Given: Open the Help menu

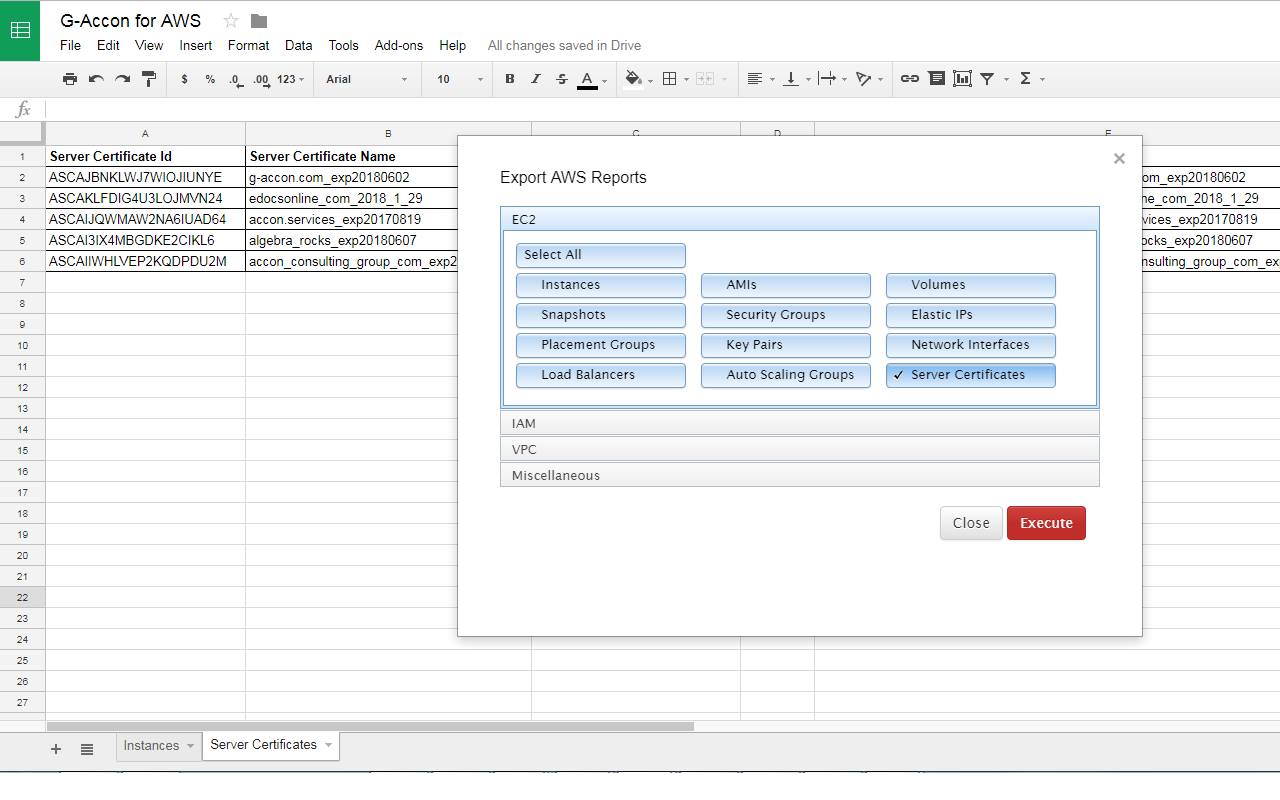Looking at the screenshot, I should click(x=452, y=45).
